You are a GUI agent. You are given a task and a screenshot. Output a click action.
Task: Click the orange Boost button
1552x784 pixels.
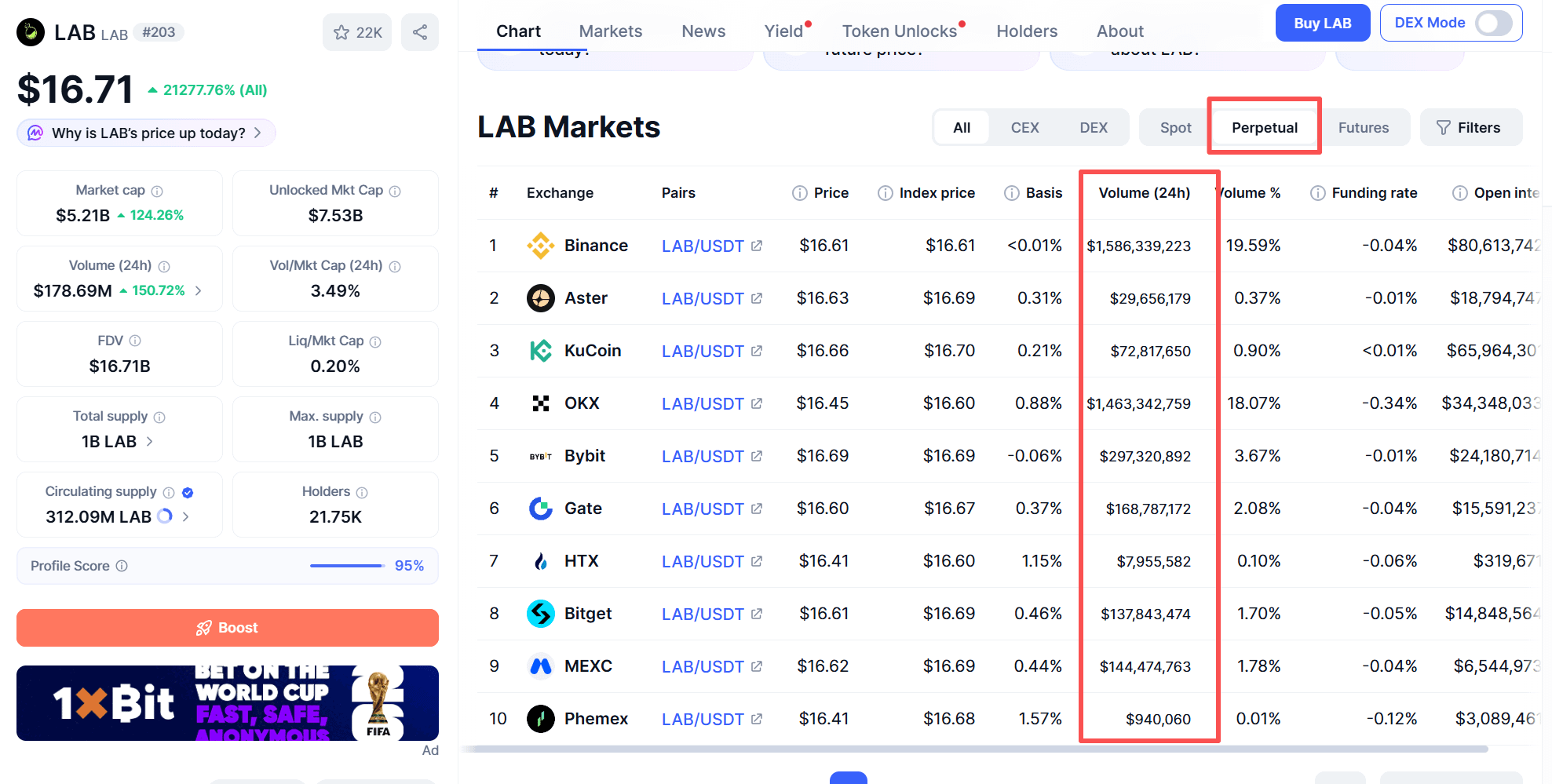point(228,628)
